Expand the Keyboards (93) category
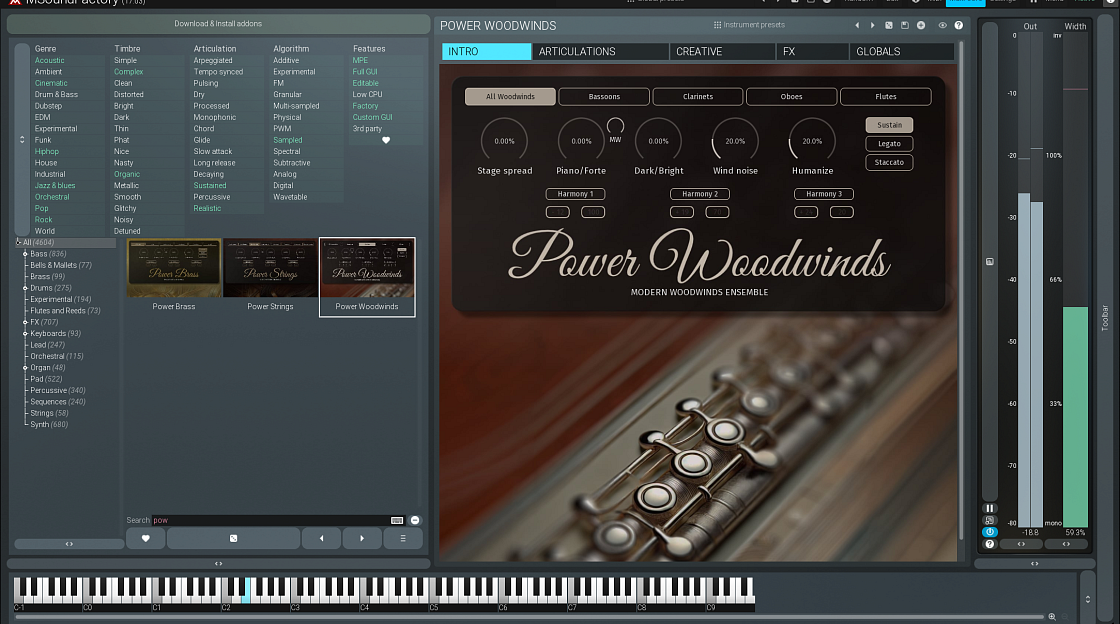 [25, 334]
